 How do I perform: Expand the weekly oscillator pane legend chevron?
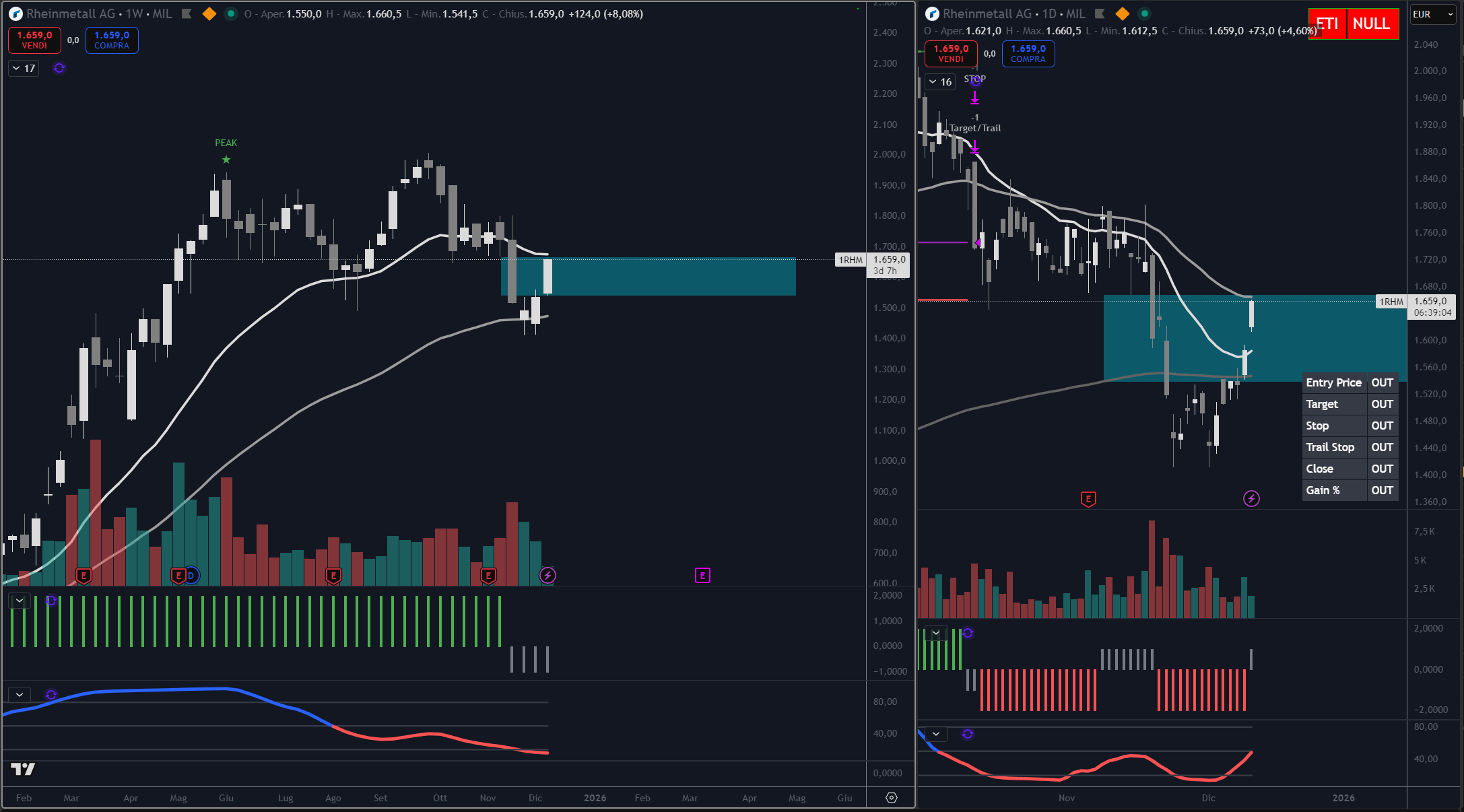click(x=20, y=694)
